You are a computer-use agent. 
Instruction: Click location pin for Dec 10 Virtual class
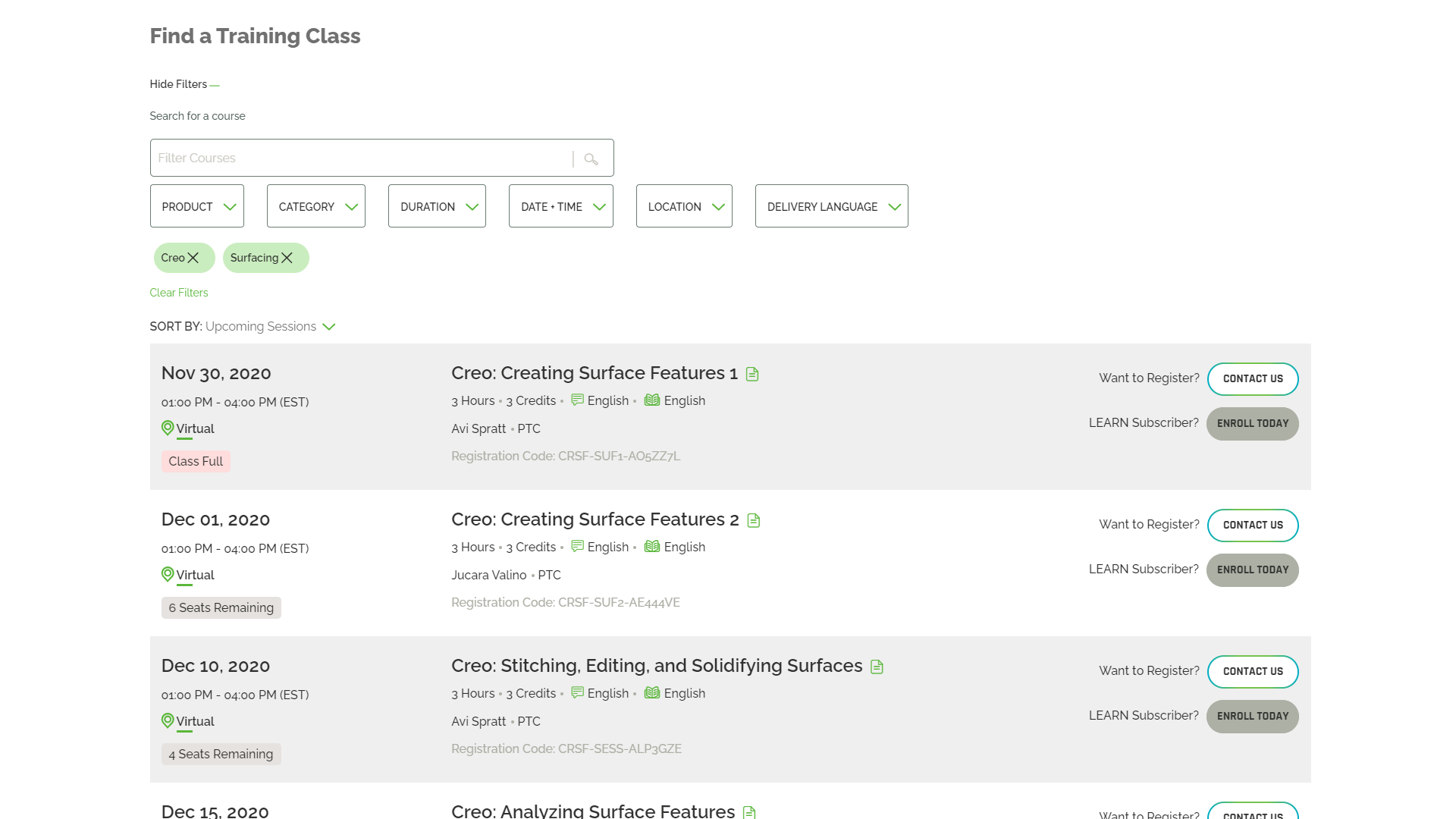[x=168, y=720]
